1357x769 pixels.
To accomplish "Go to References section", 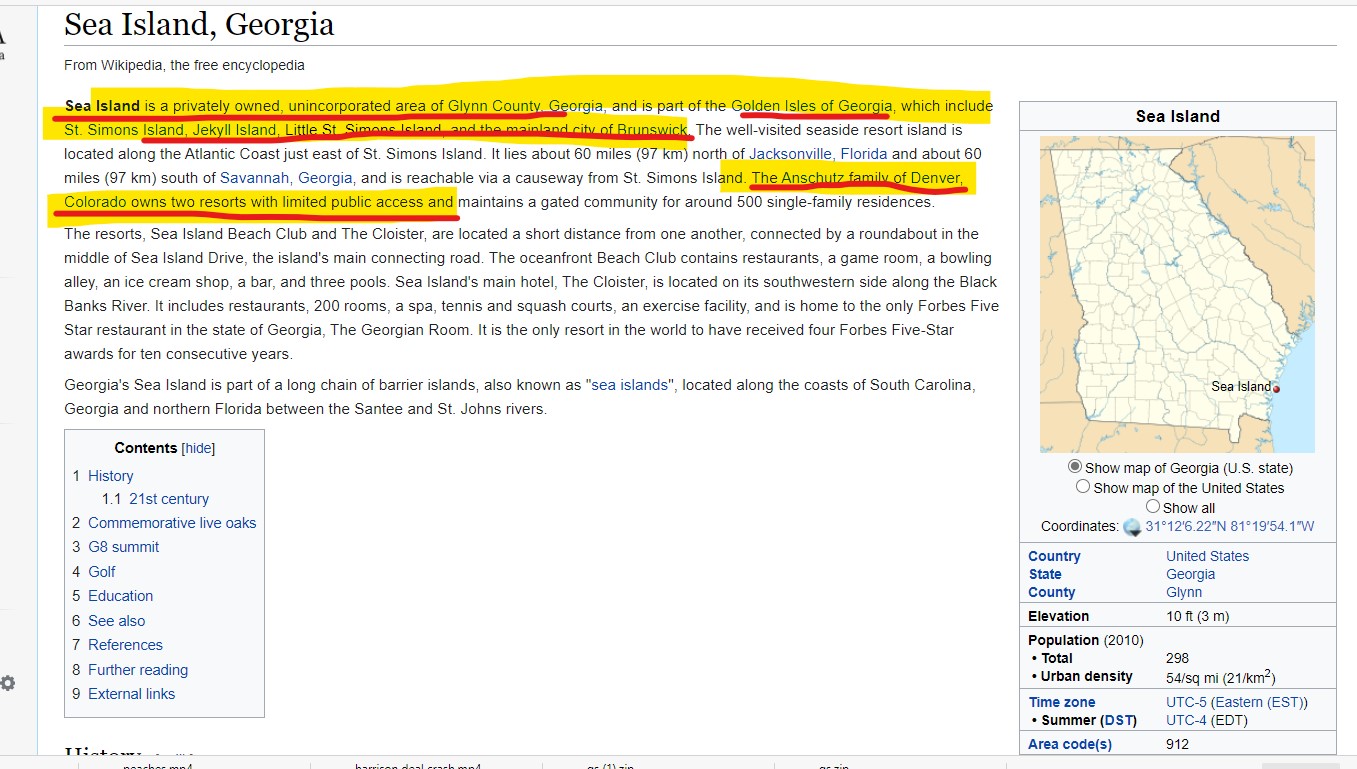I will (x=125, y=645).
